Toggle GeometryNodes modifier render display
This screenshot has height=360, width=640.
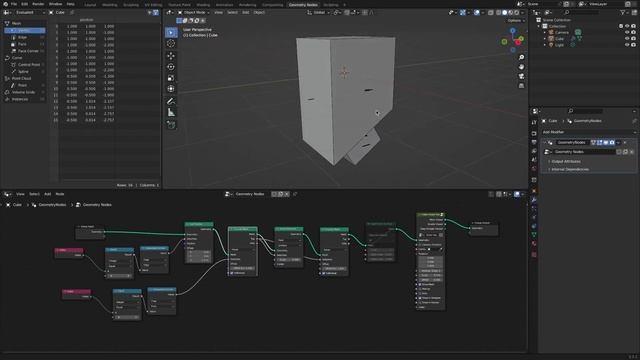pos(612,142)
